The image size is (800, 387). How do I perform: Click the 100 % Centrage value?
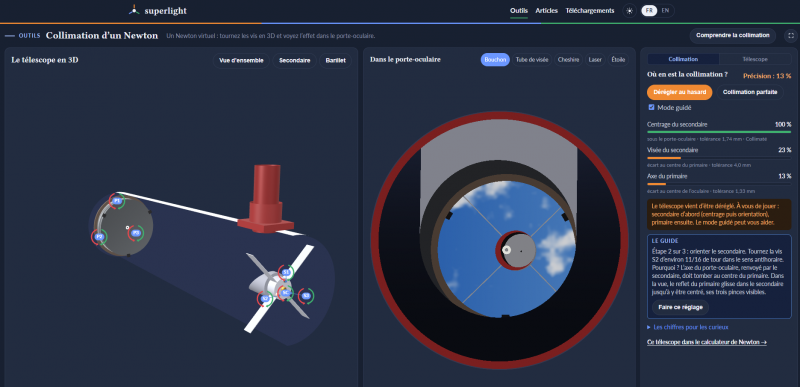(783, 124)
